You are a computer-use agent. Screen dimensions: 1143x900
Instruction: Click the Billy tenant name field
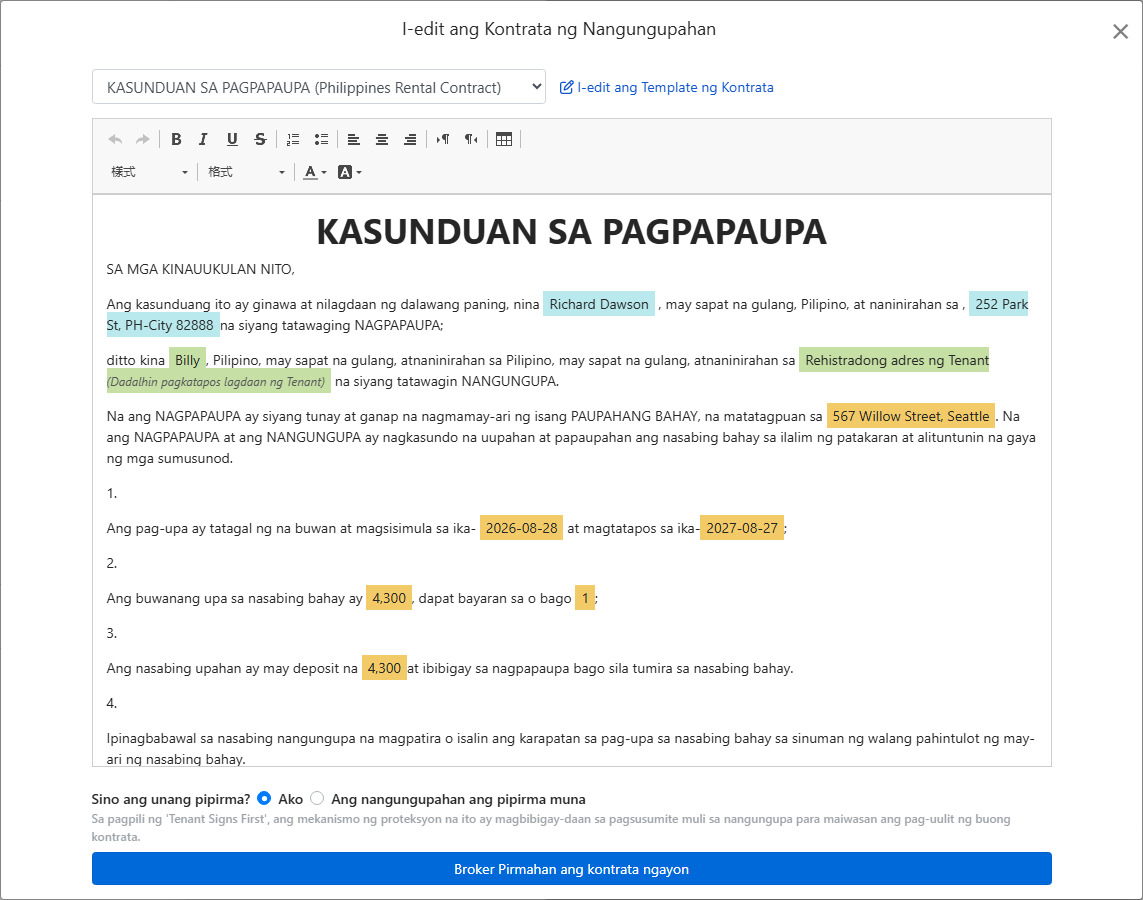[x=187, y=360]
